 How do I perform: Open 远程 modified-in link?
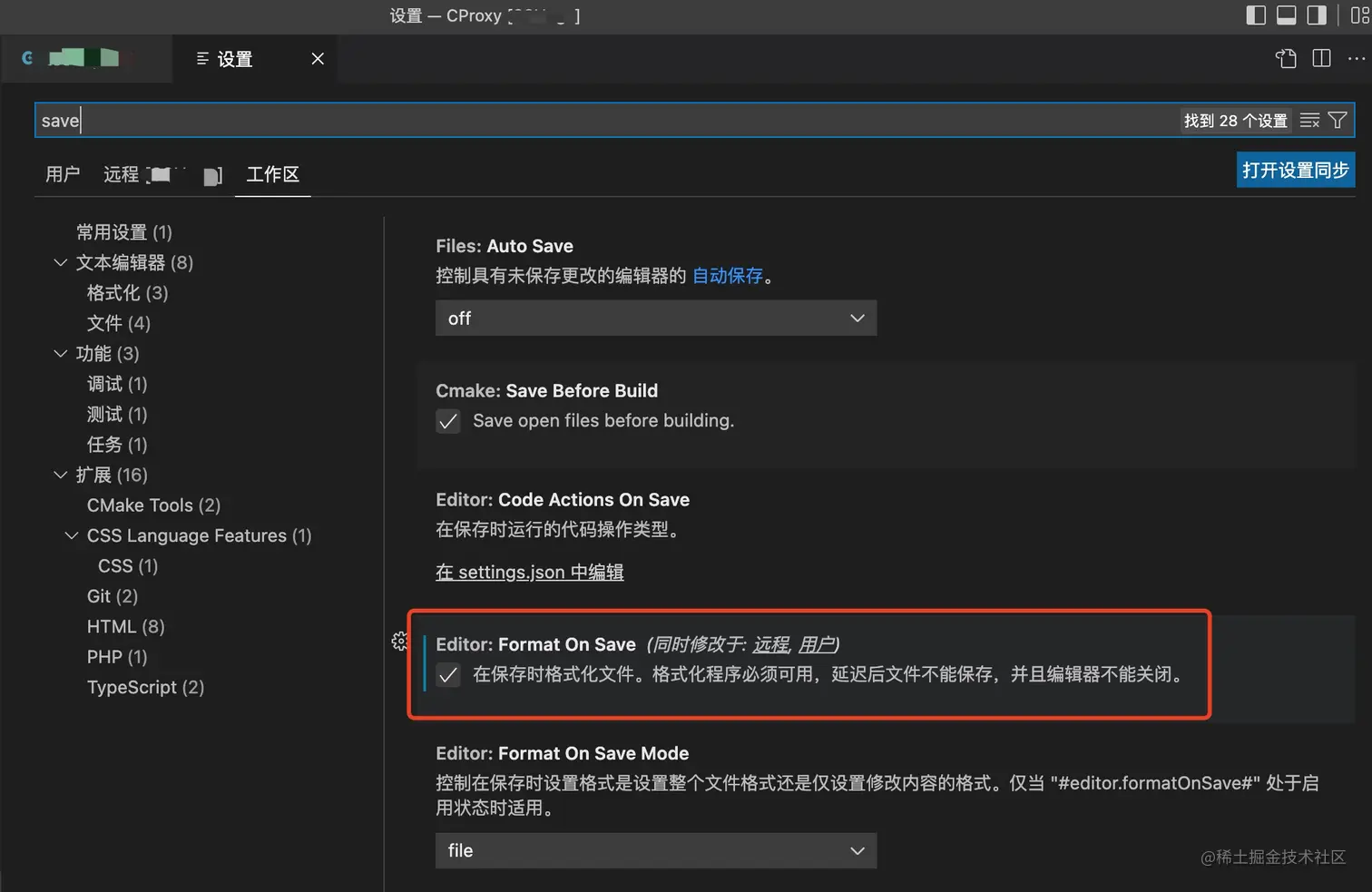tap(771, 644)
